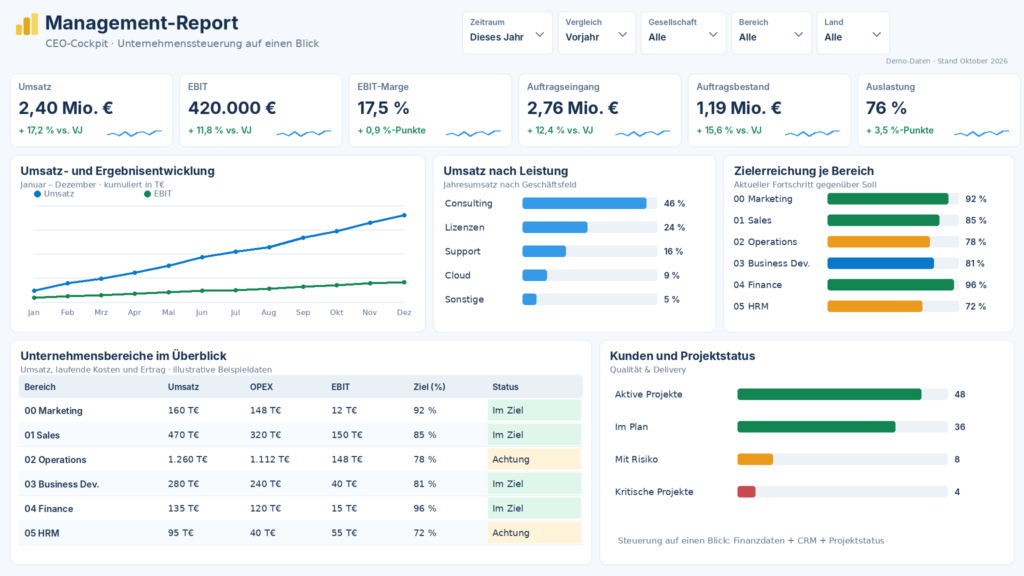
Task: Click the Zielerreichung je Bereich heading
Action: tap(804, 171)
